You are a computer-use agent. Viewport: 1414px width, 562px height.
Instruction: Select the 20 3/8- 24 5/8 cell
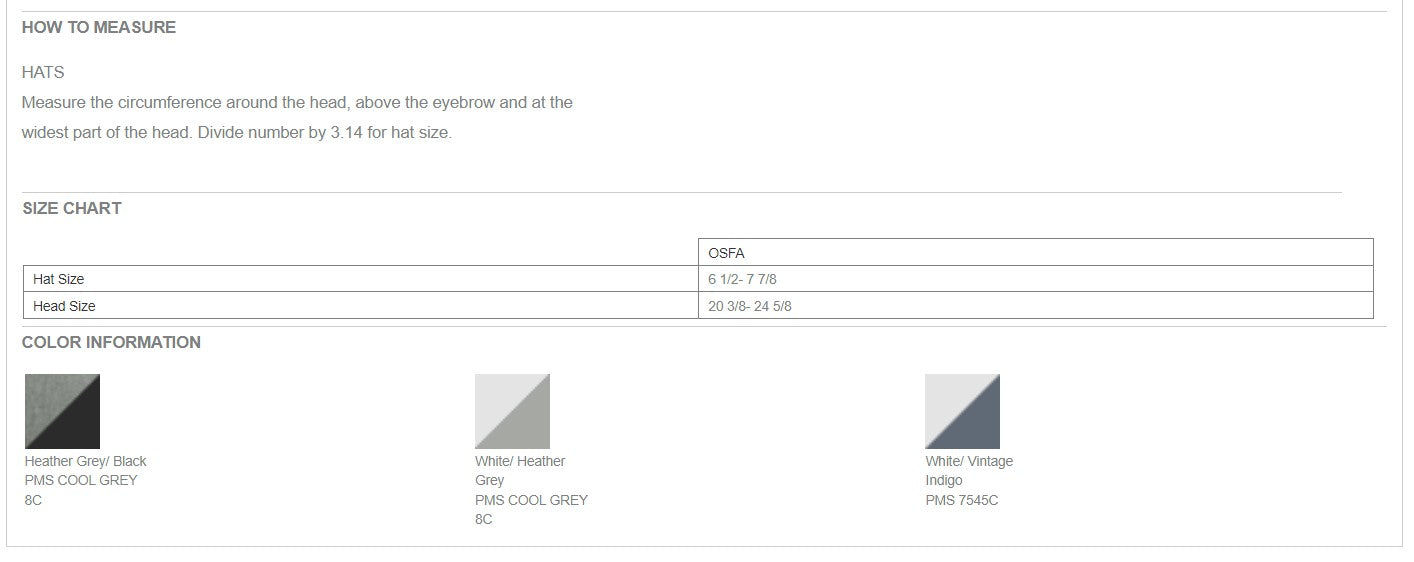(x=749, y=306)
